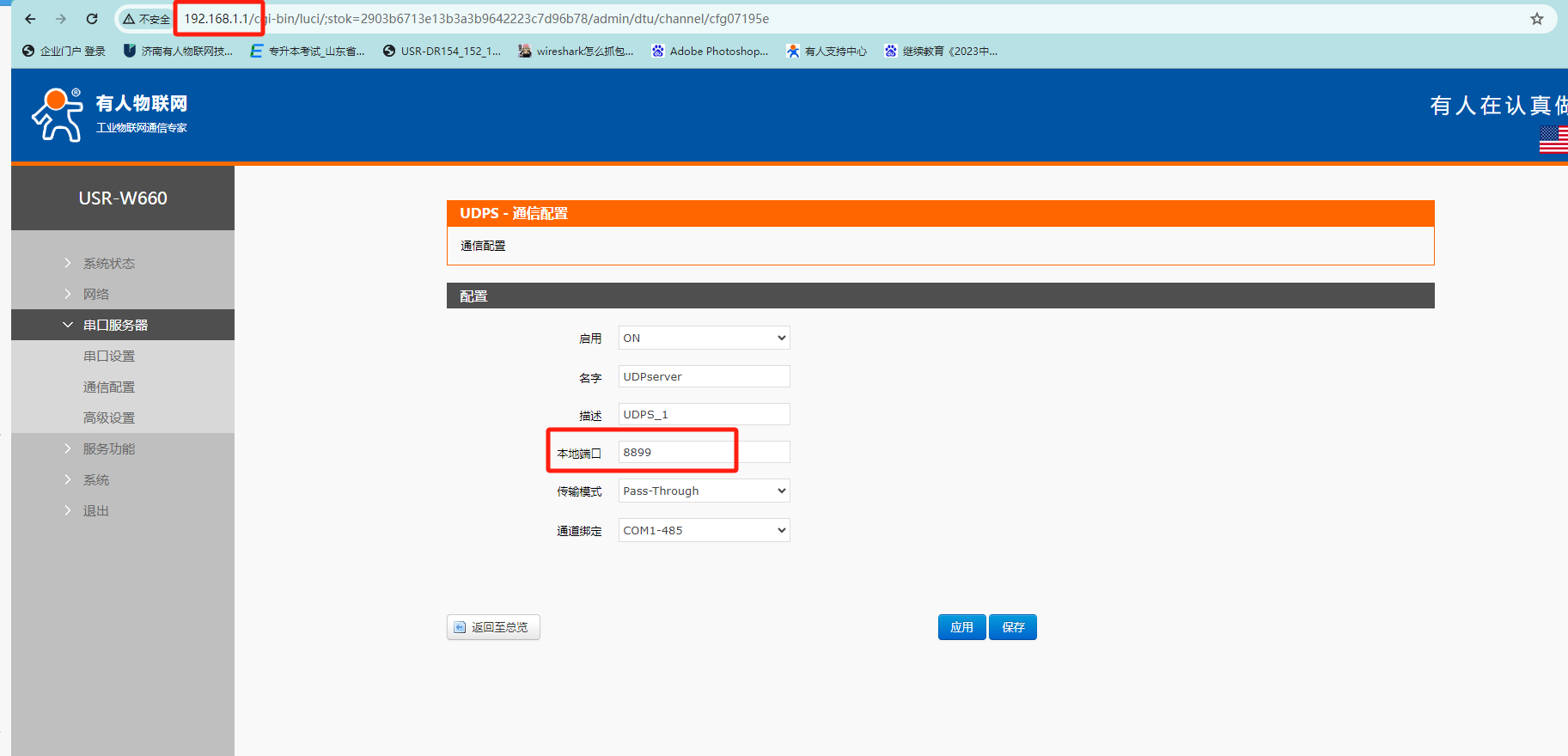Click the 应用 button
Screen dimensions: 1568x756
[961, 627]
